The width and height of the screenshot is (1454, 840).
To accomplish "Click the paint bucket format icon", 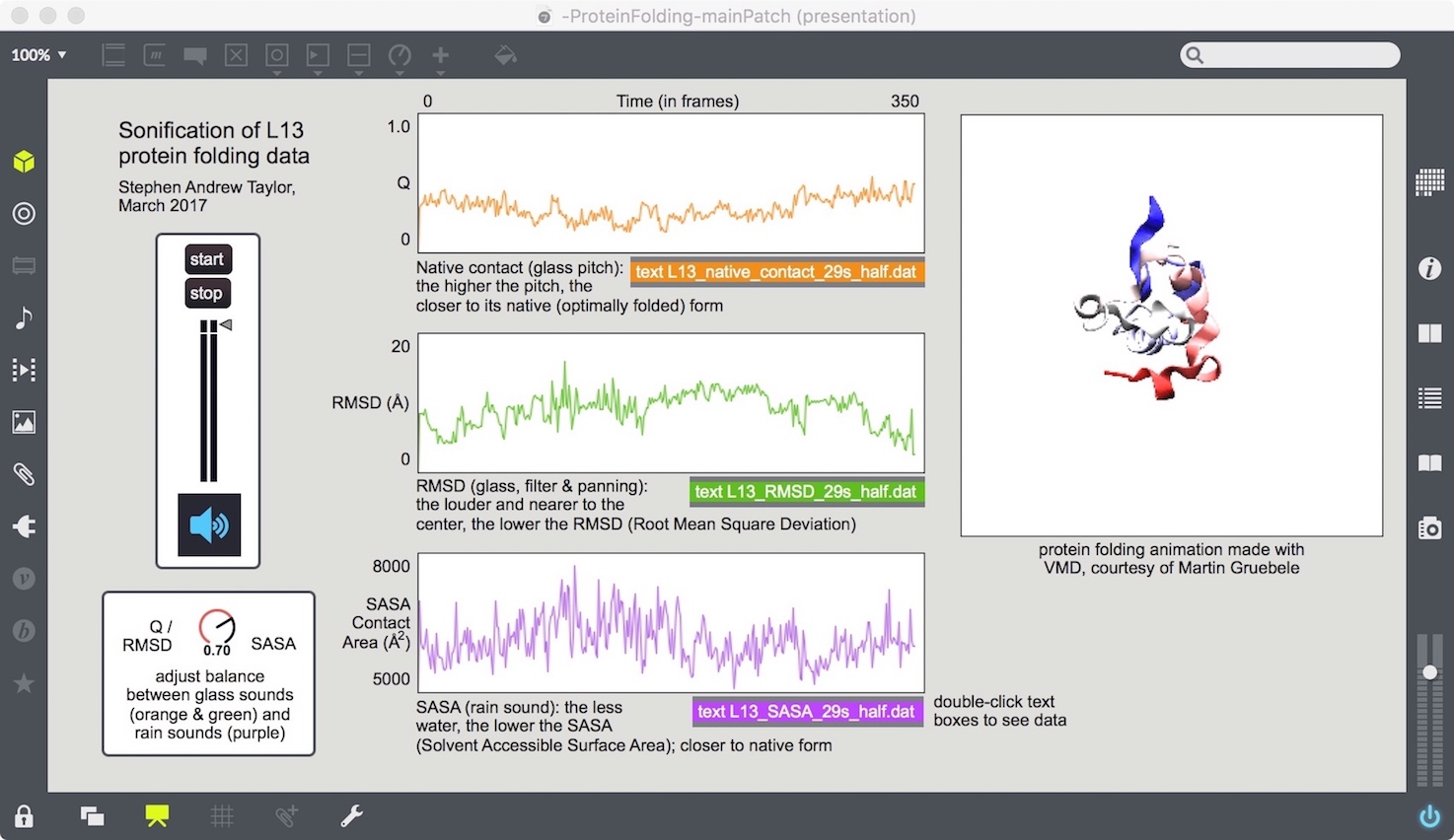I will [505, 56].
